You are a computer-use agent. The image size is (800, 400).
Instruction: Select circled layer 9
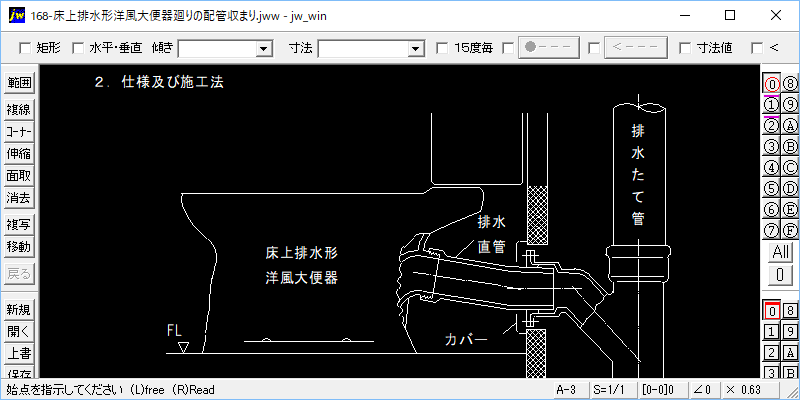click(x=790, y=105)
